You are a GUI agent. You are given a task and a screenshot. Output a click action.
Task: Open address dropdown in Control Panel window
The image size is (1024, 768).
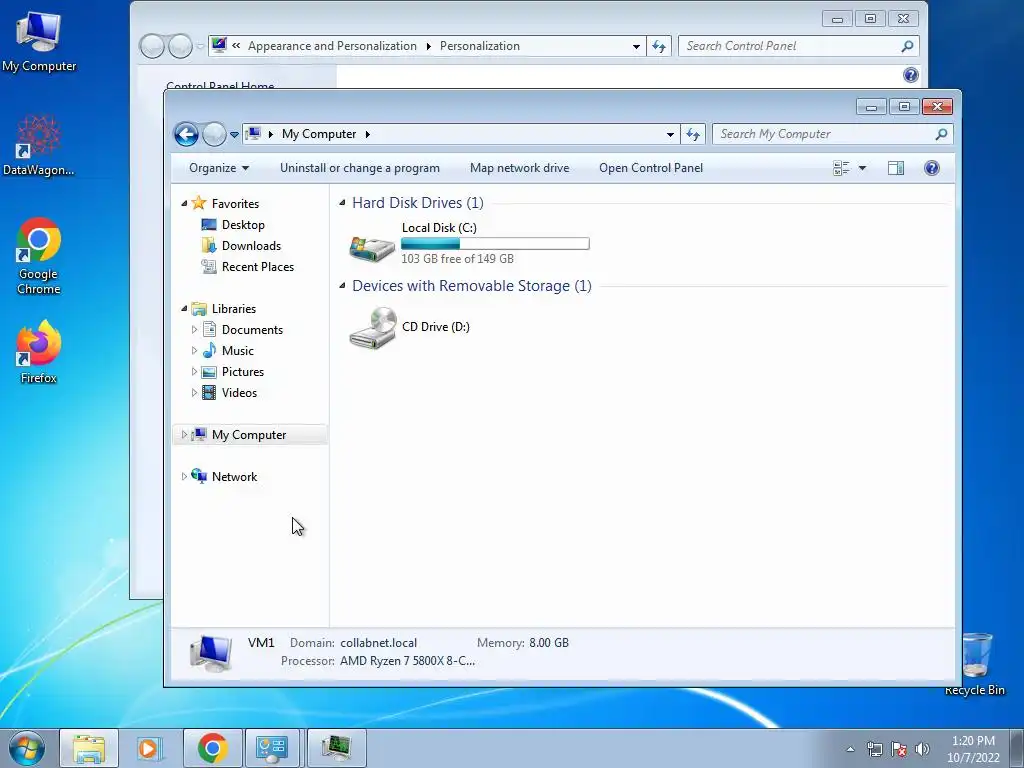(x=636, y=46)
